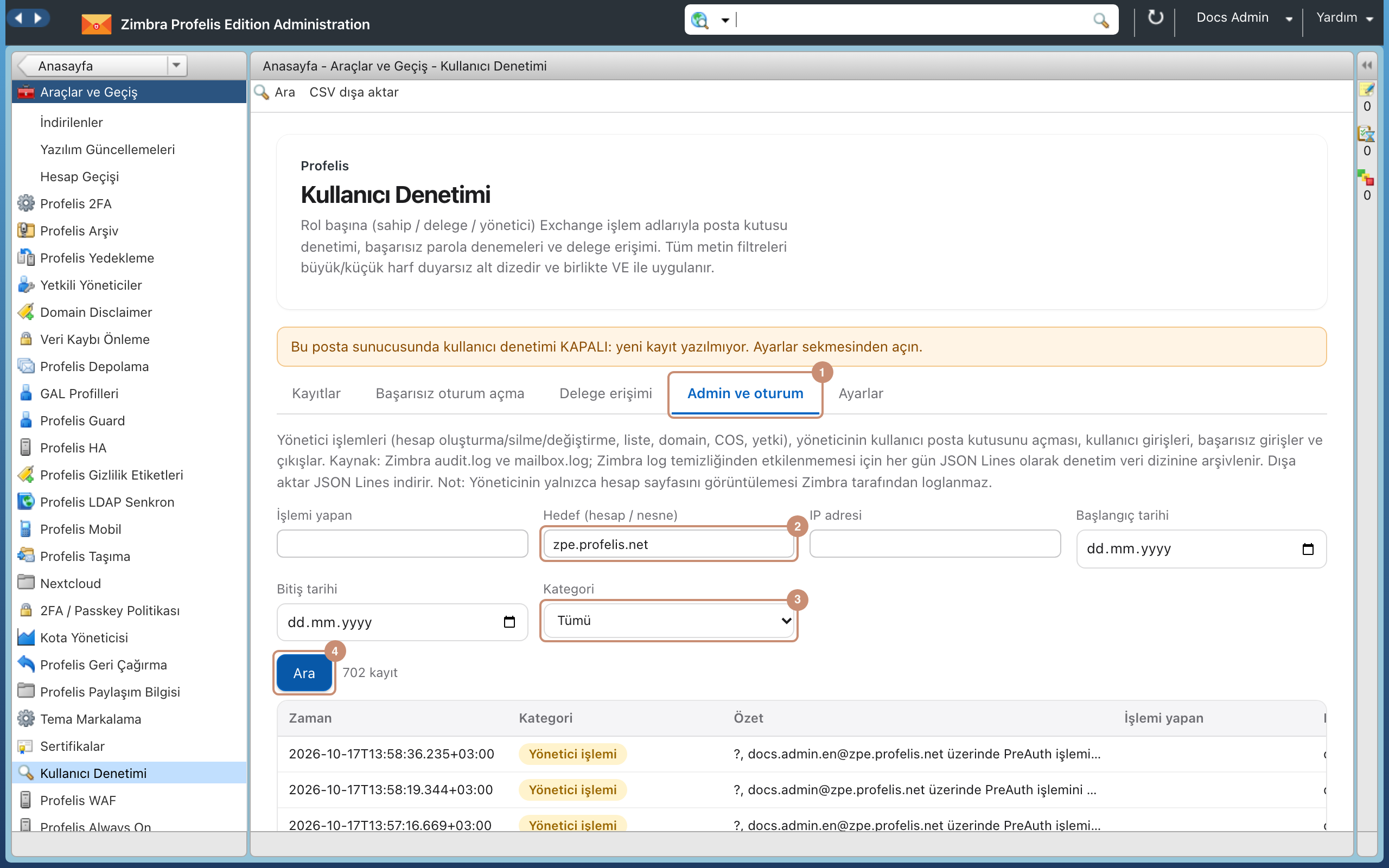The image size is (1389, 868).
Task: Open the Ayarlar tab
Action: point(861,393)
